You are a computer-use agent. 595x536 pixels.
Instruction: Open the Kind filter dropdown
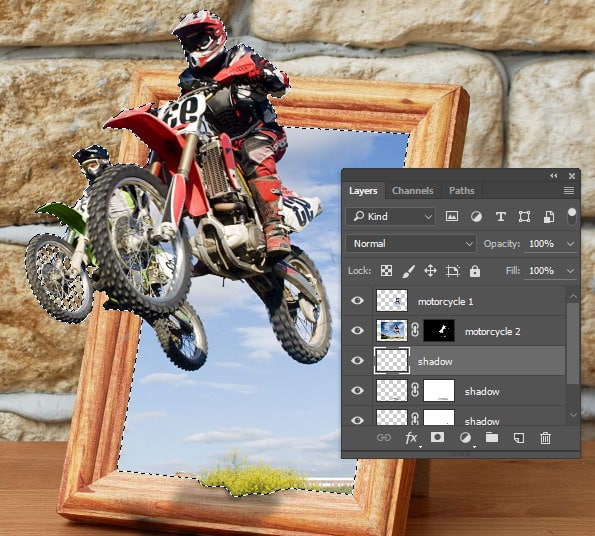pos(390,217)
